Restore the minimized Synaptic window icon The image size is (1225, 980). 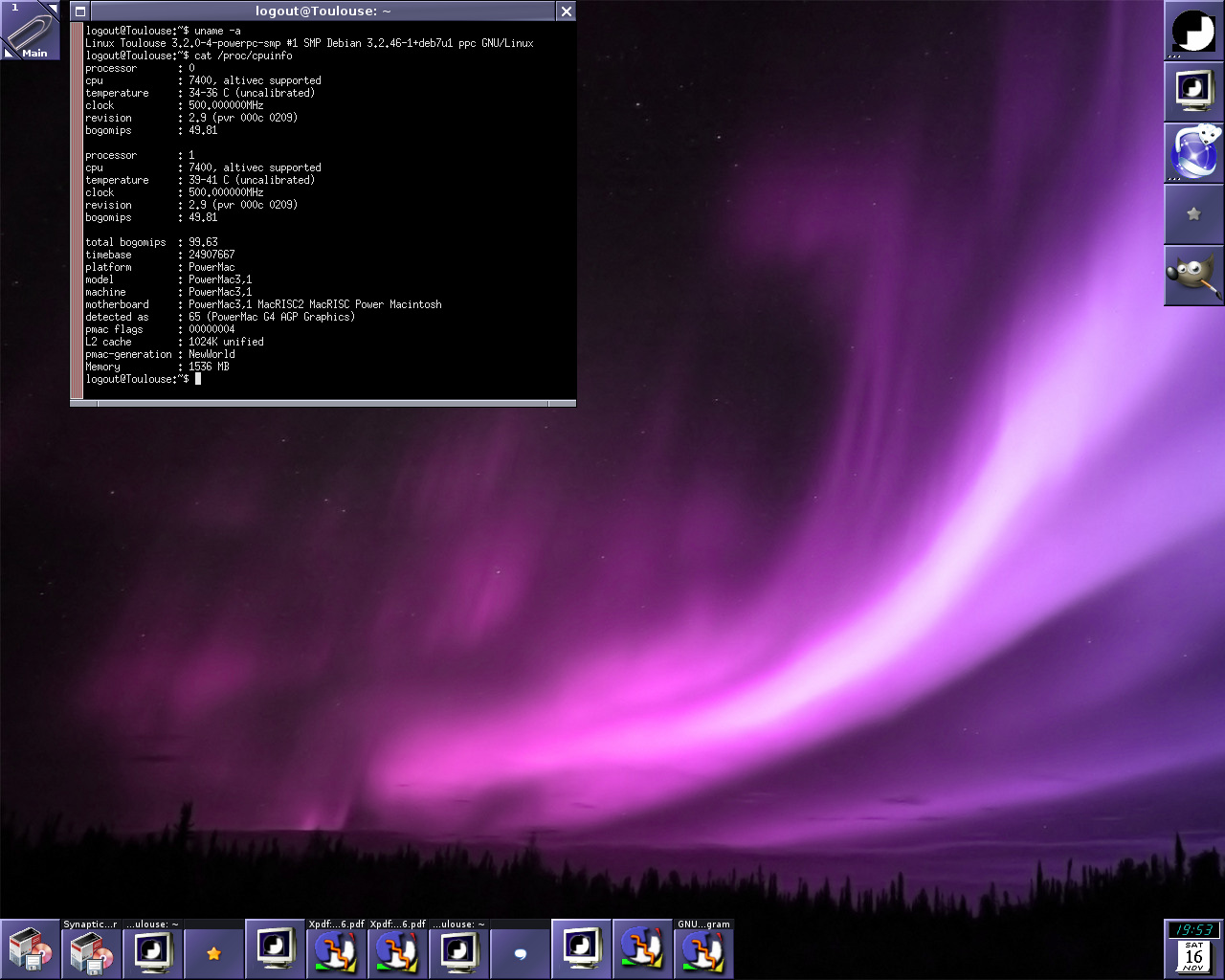coord(92,949)
